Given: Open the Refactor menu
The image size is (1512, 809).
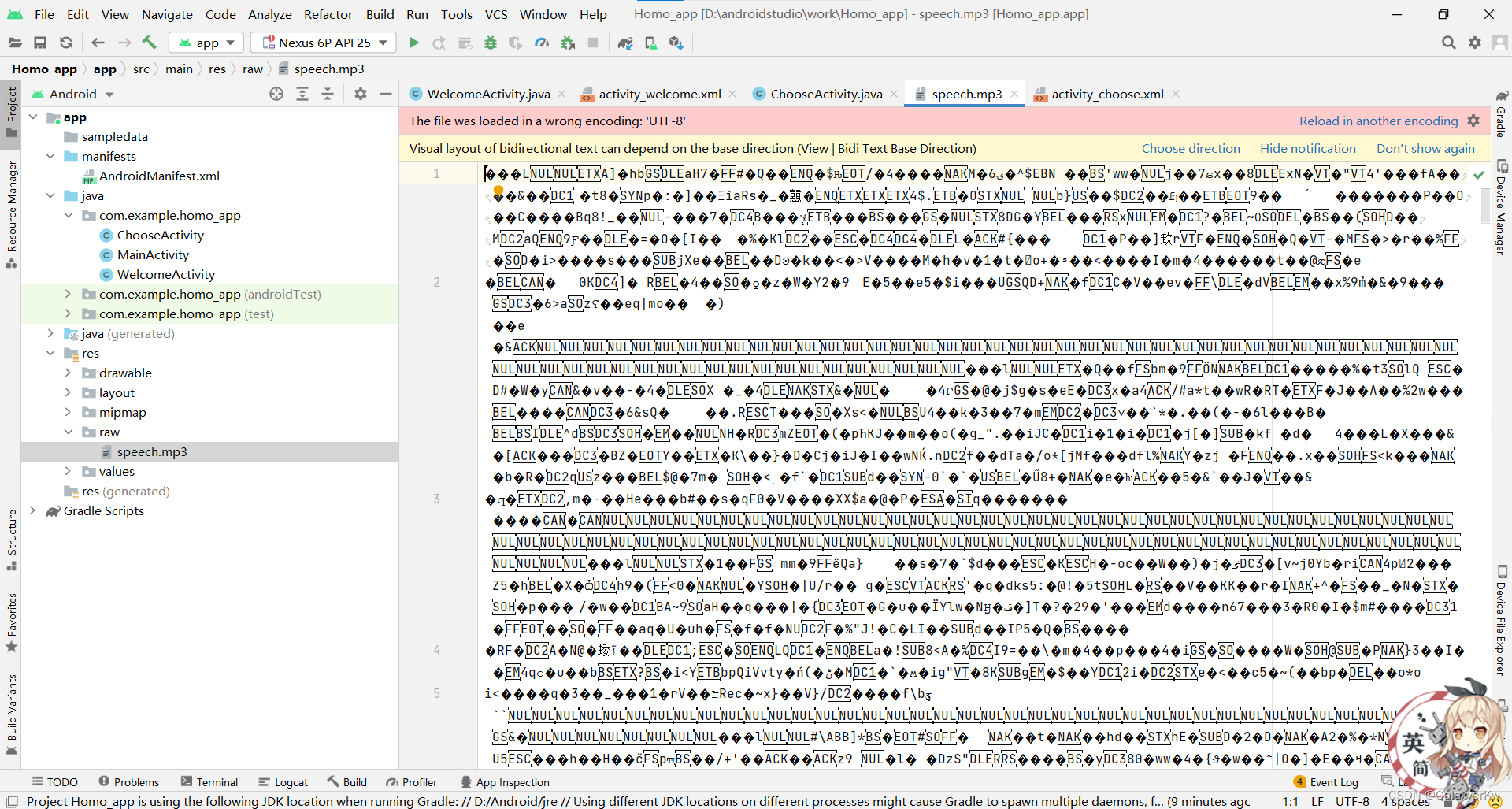Looking at the screenshot, I should 328,14.
